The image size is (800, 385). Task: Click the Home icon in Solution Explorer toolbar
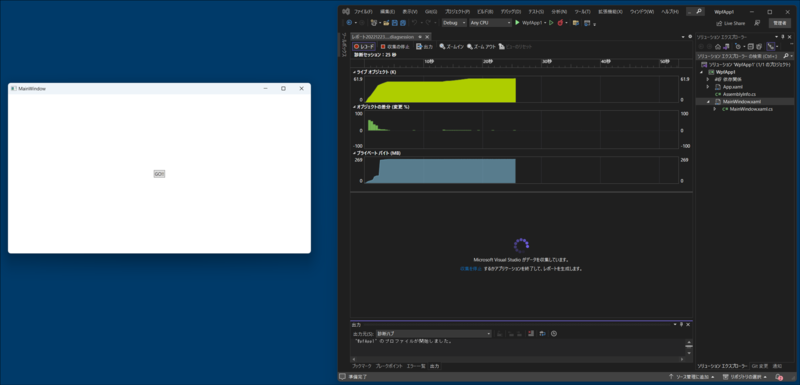[717, 46]
